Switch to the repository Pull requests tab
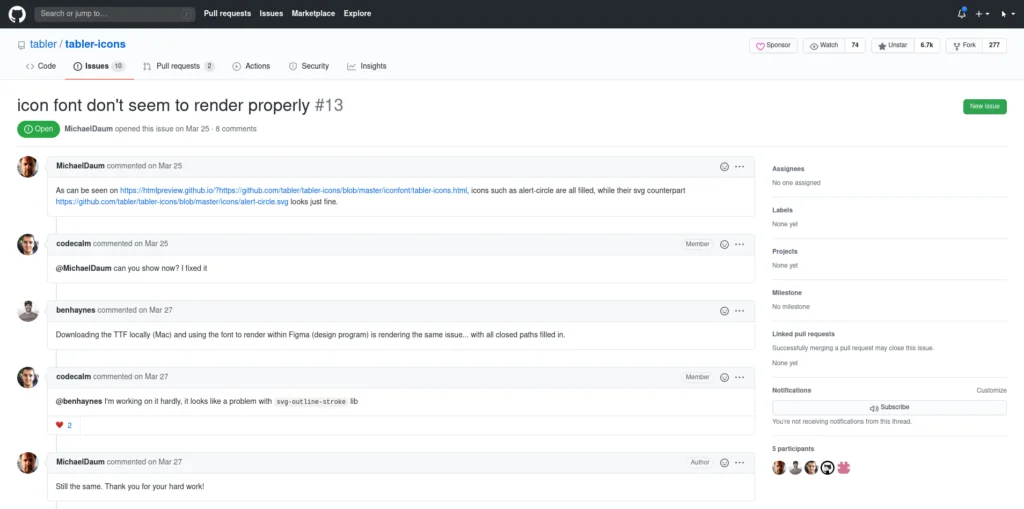Image resolution: width=1024 pixels, height=509 pixels. 178,66
